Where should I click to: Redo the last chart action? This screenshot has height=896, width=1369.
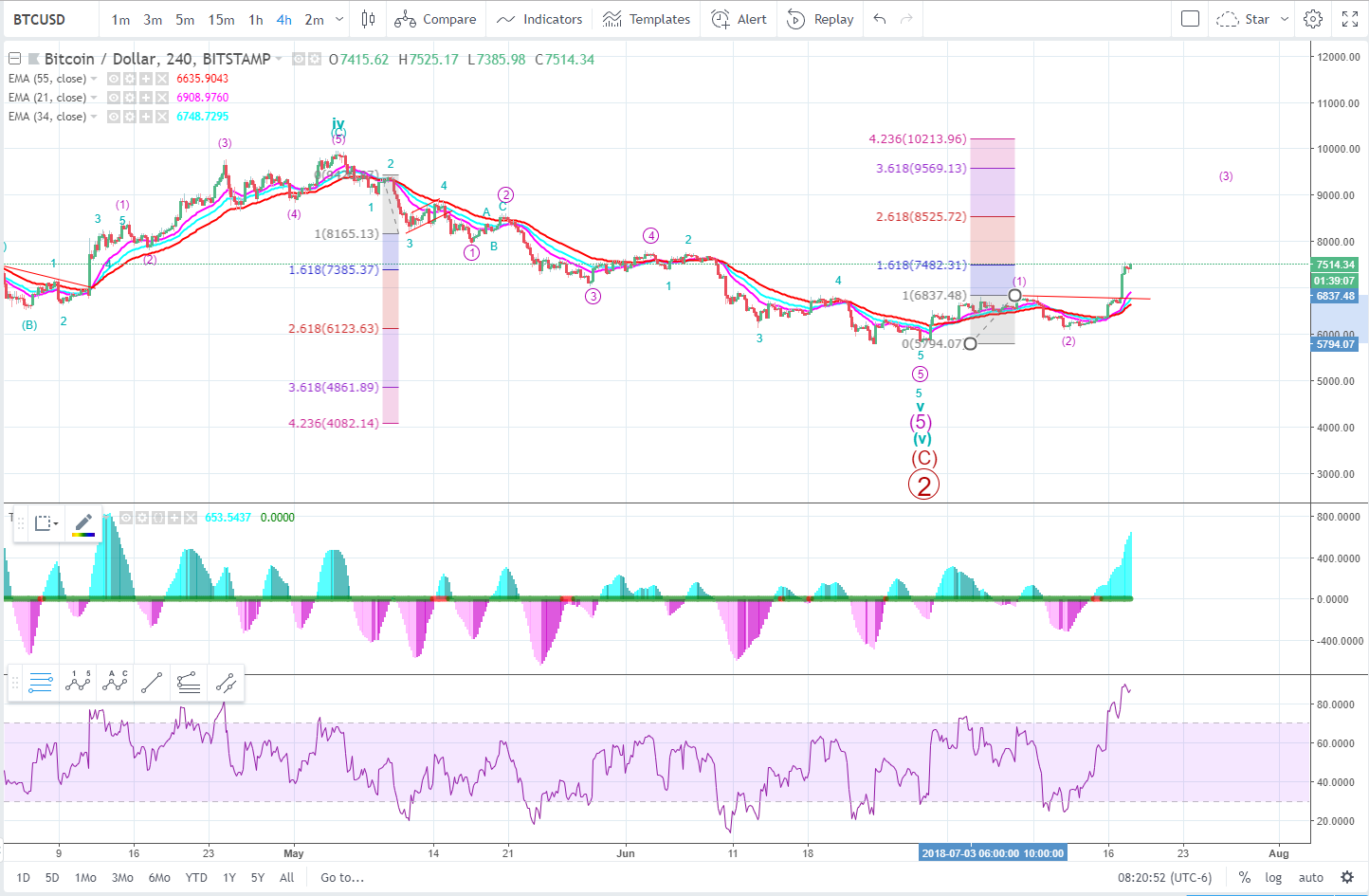point(906,19)
